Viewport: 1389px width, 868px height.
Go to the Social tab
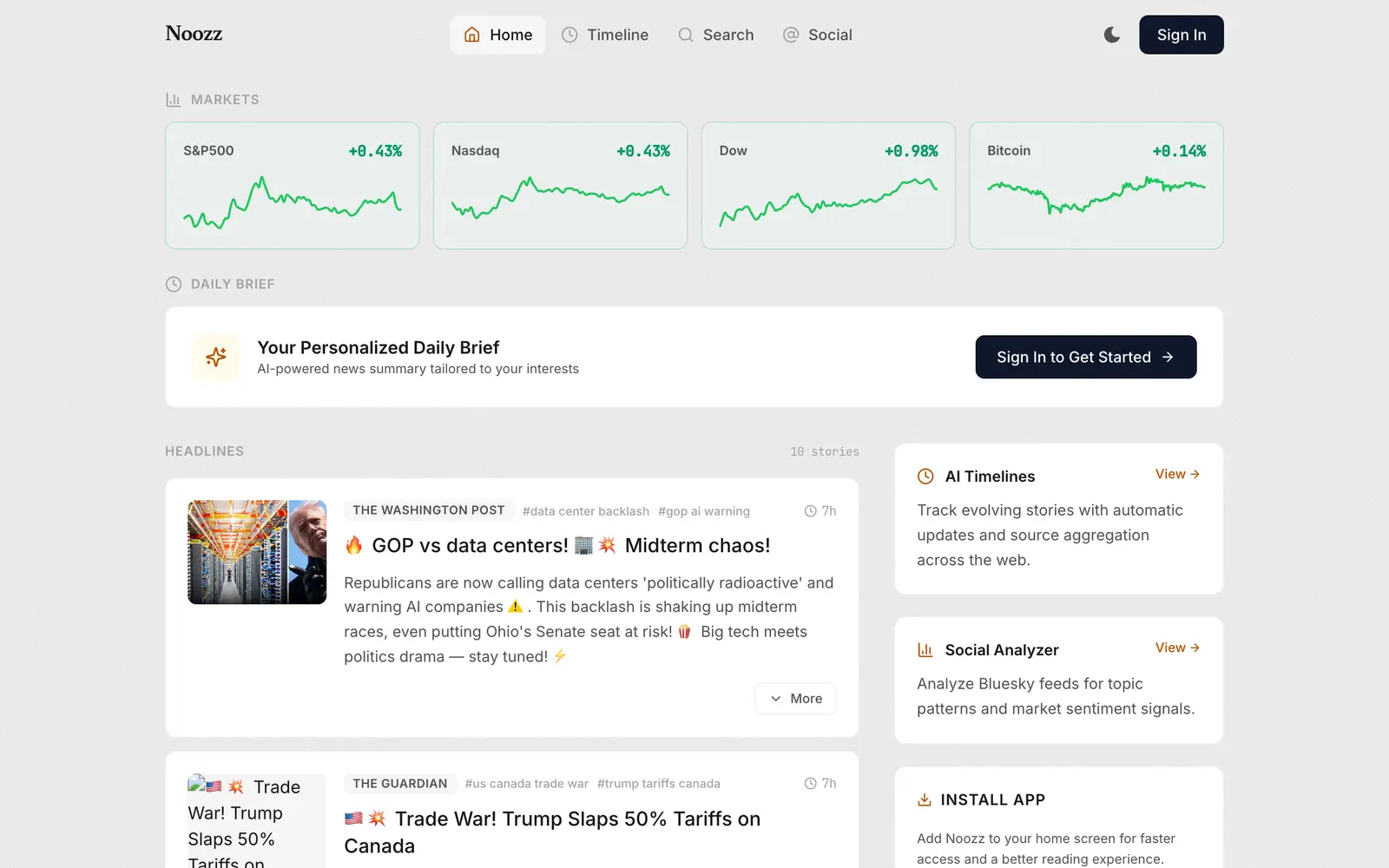[818, 35]
